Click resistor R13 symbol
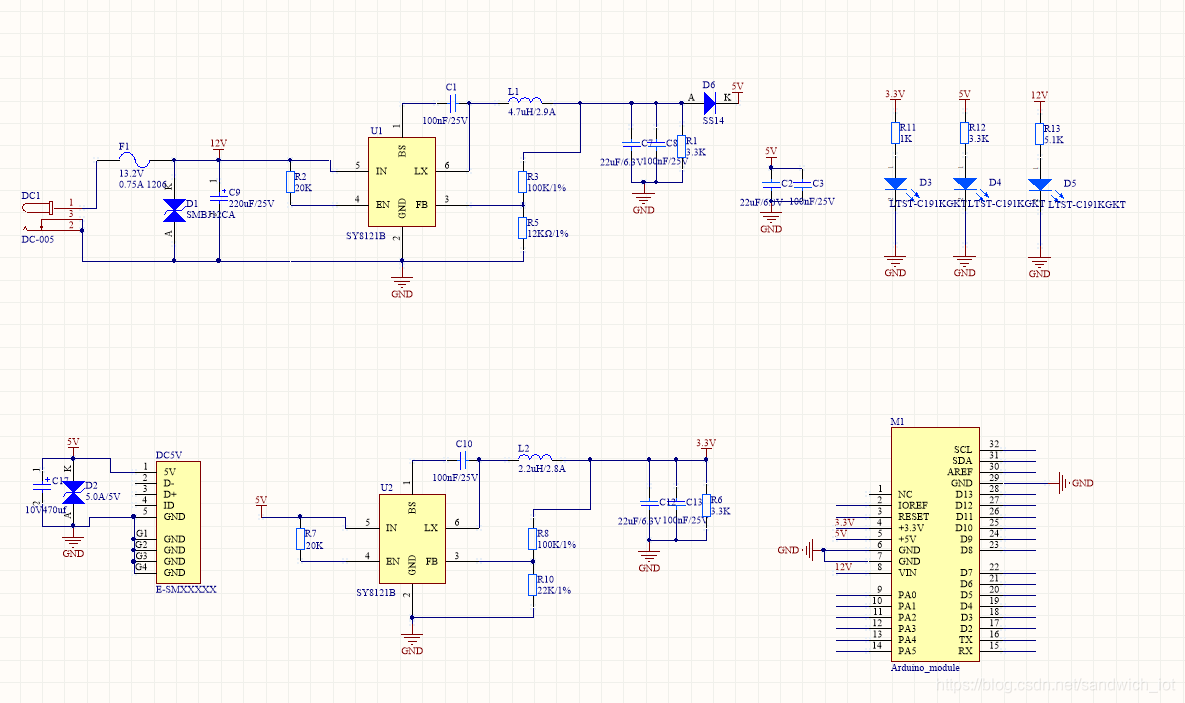This screenshot has height=703, width=1185. (x=1040, y=134)
